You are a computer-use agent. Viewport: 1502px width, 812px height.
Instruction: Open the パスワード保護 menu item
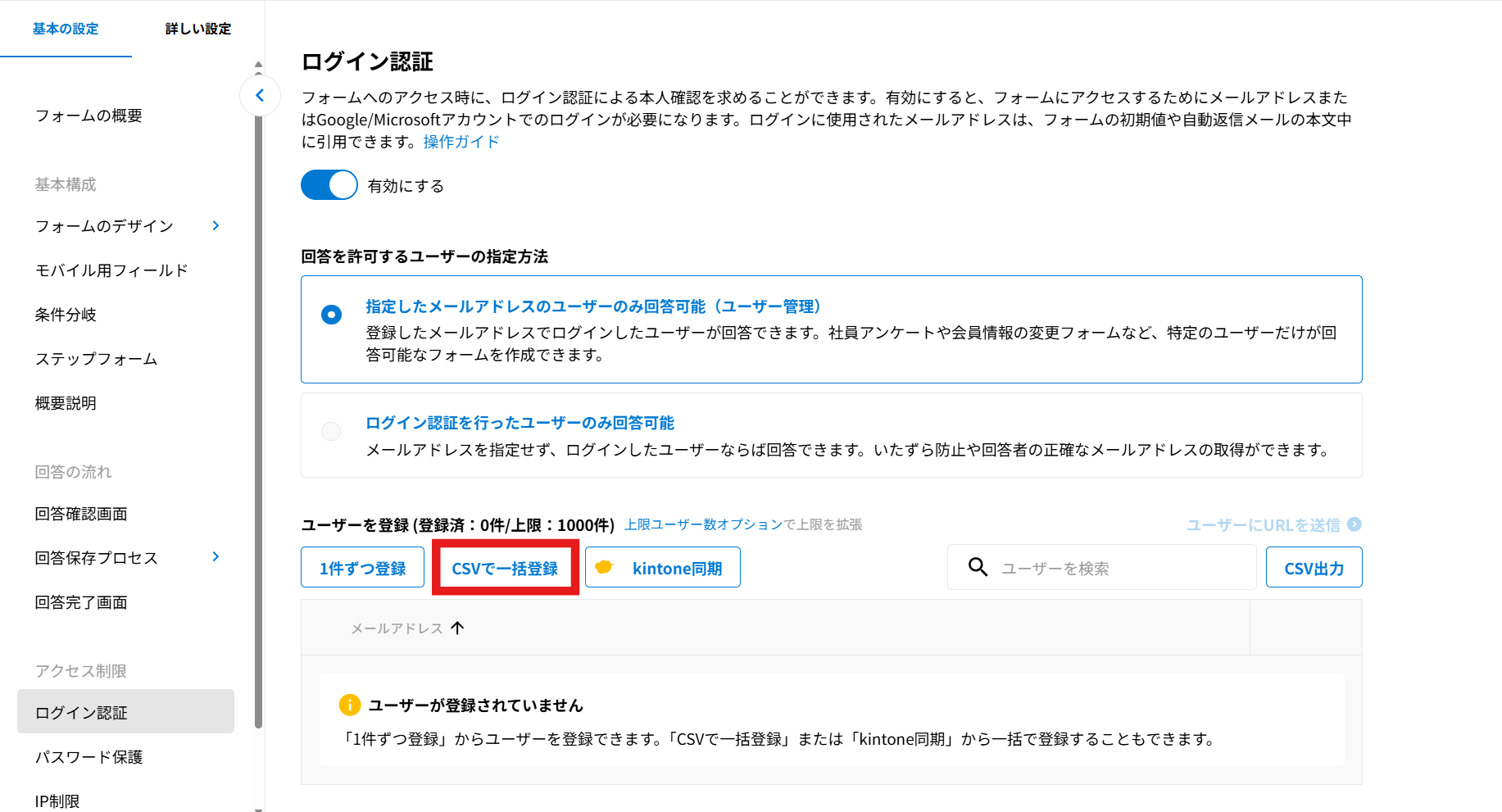pos(88,757)
